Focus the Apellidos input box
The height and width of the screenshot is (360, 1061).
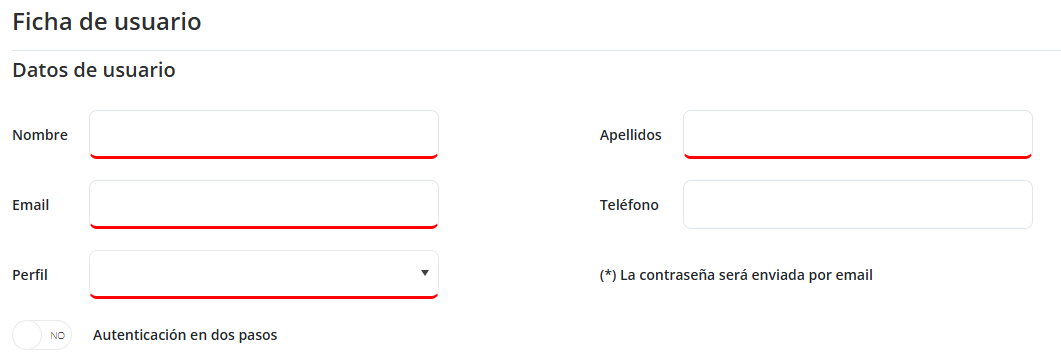858,134
